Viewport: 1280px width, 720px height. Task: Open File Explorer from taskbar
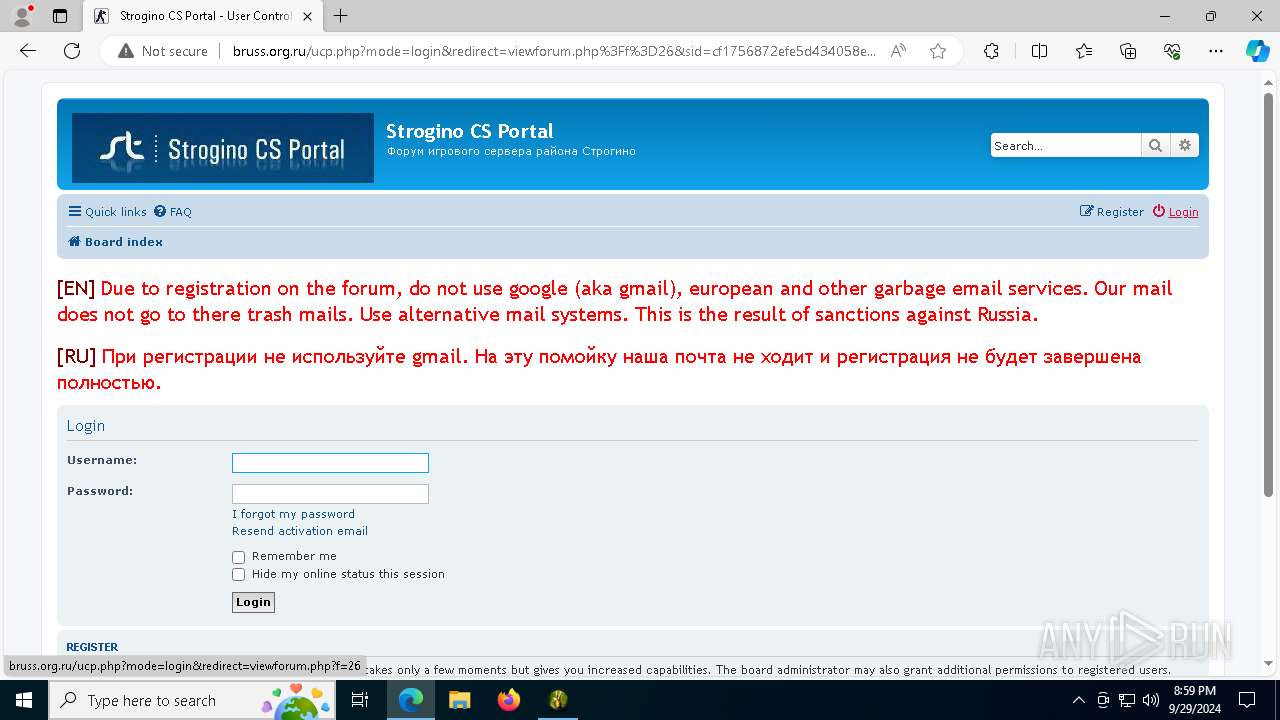coord(459,700)
